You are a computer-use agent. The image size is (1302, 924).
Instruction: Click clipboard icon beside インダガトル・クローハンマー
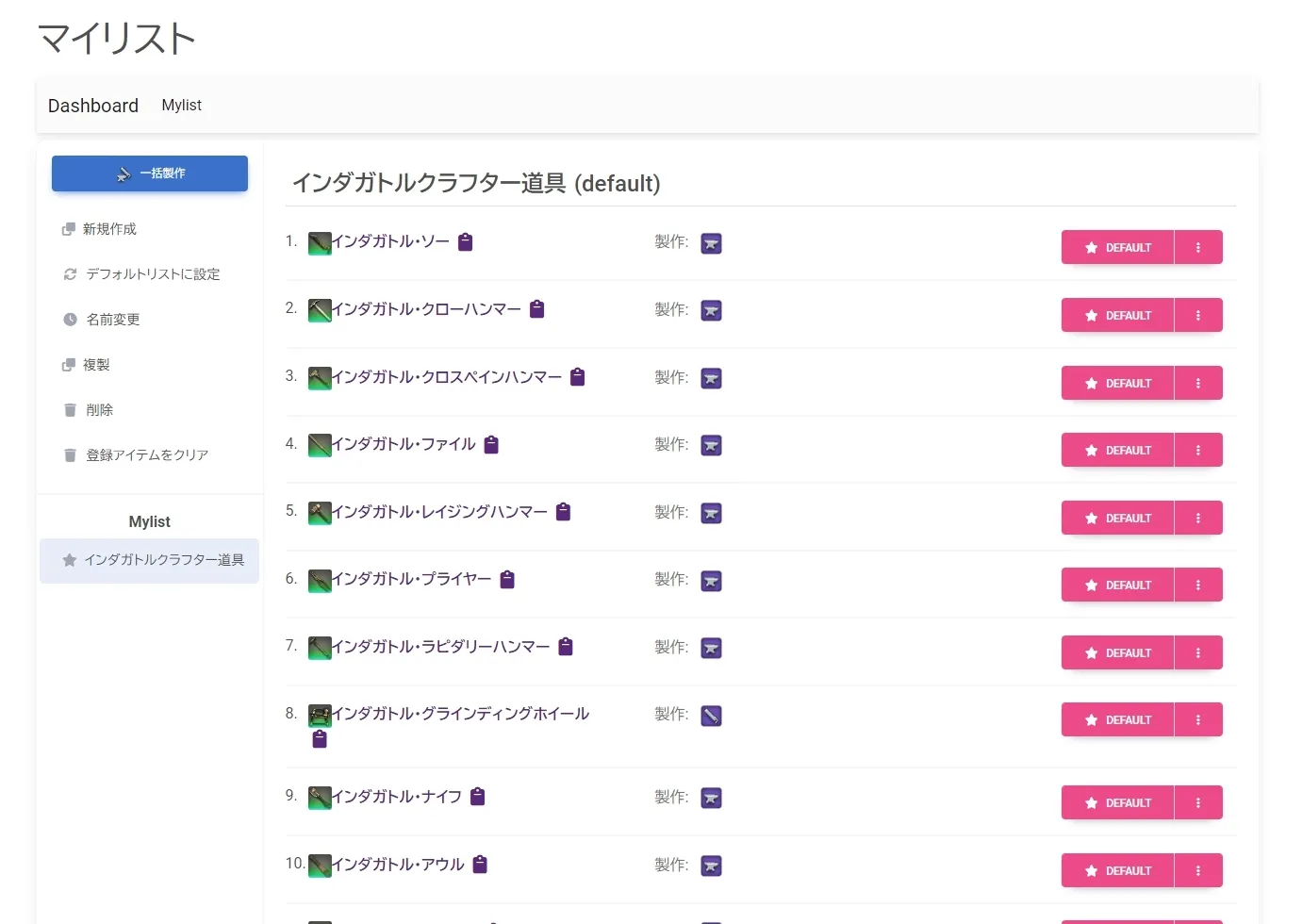click(x=537, y=309)
